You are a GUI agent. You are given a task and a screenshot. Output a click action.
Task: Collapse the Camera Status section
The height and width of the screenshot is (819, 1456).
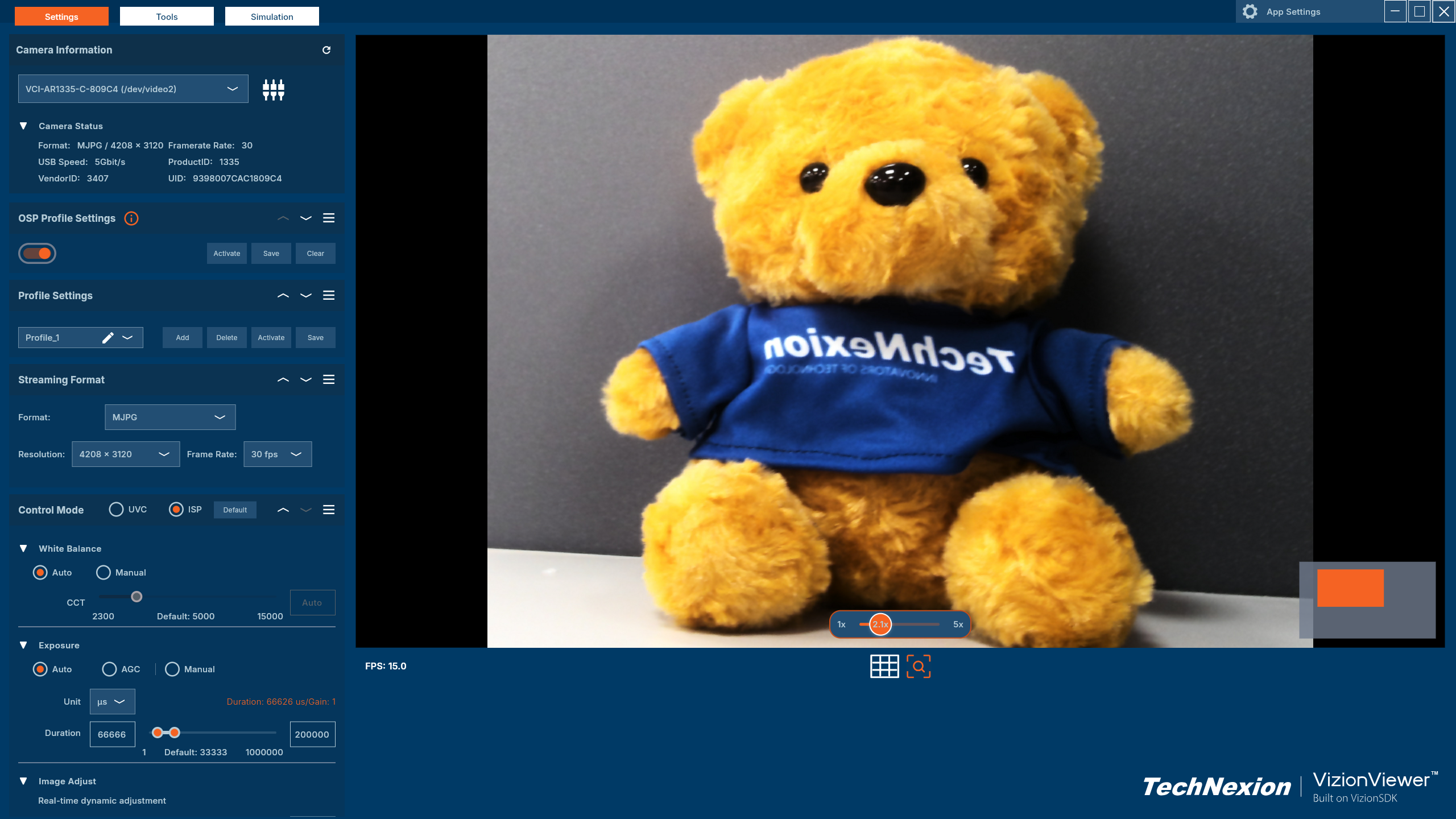pos(23,126)
